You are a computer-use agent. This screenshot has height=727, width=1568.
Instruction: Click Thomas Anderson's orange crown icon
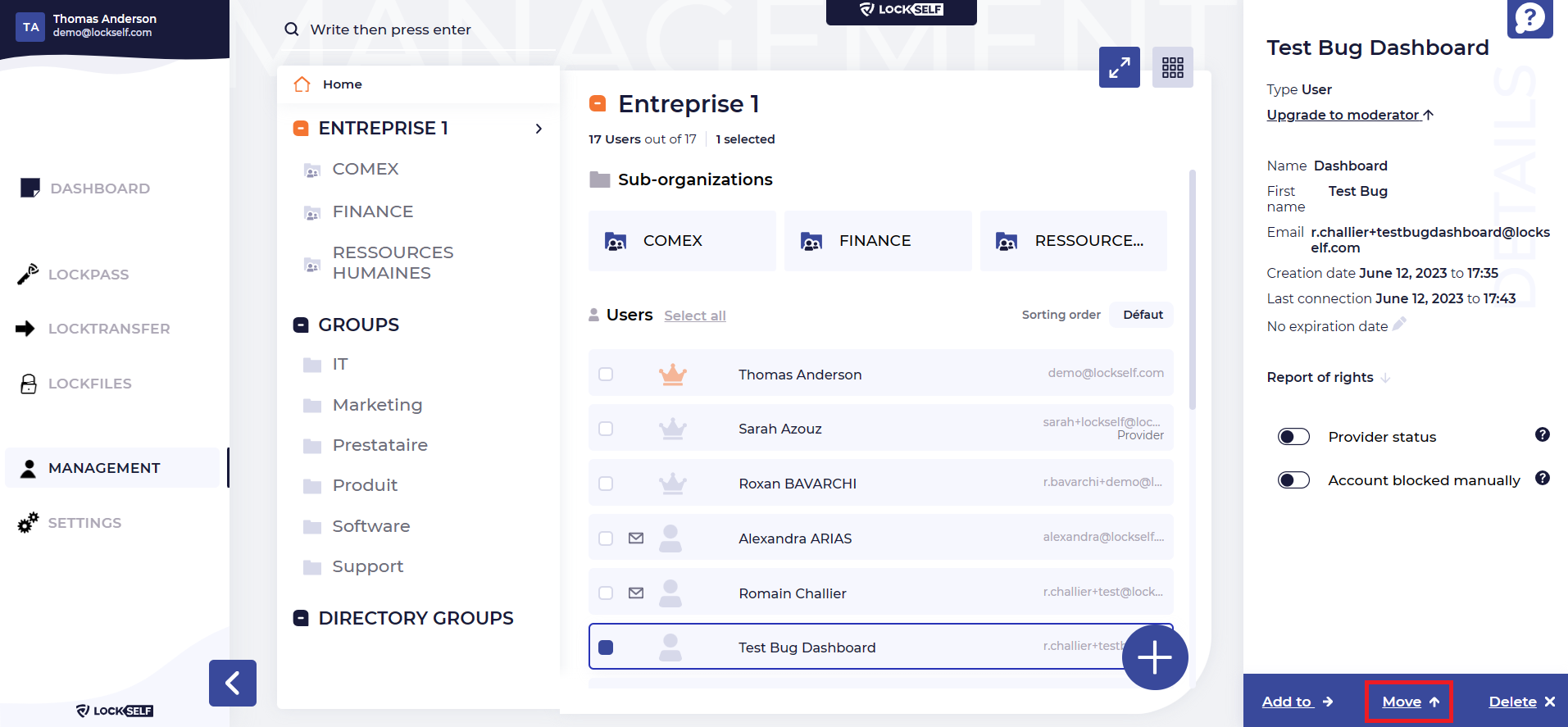(673, 375)
